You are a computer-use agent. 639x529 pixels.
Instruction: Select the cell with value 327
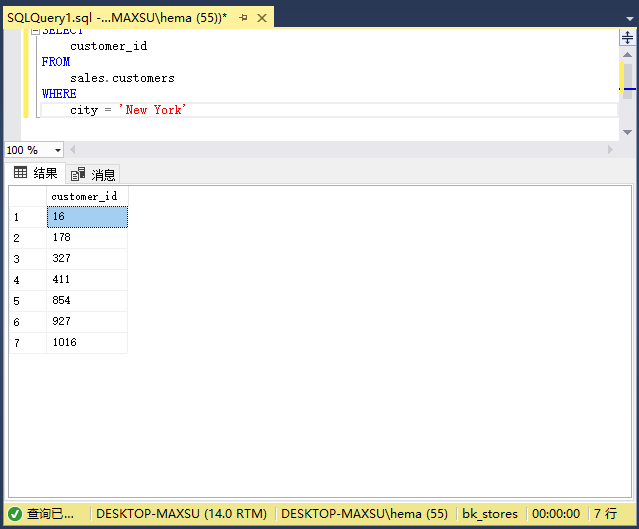coord(87,259)
